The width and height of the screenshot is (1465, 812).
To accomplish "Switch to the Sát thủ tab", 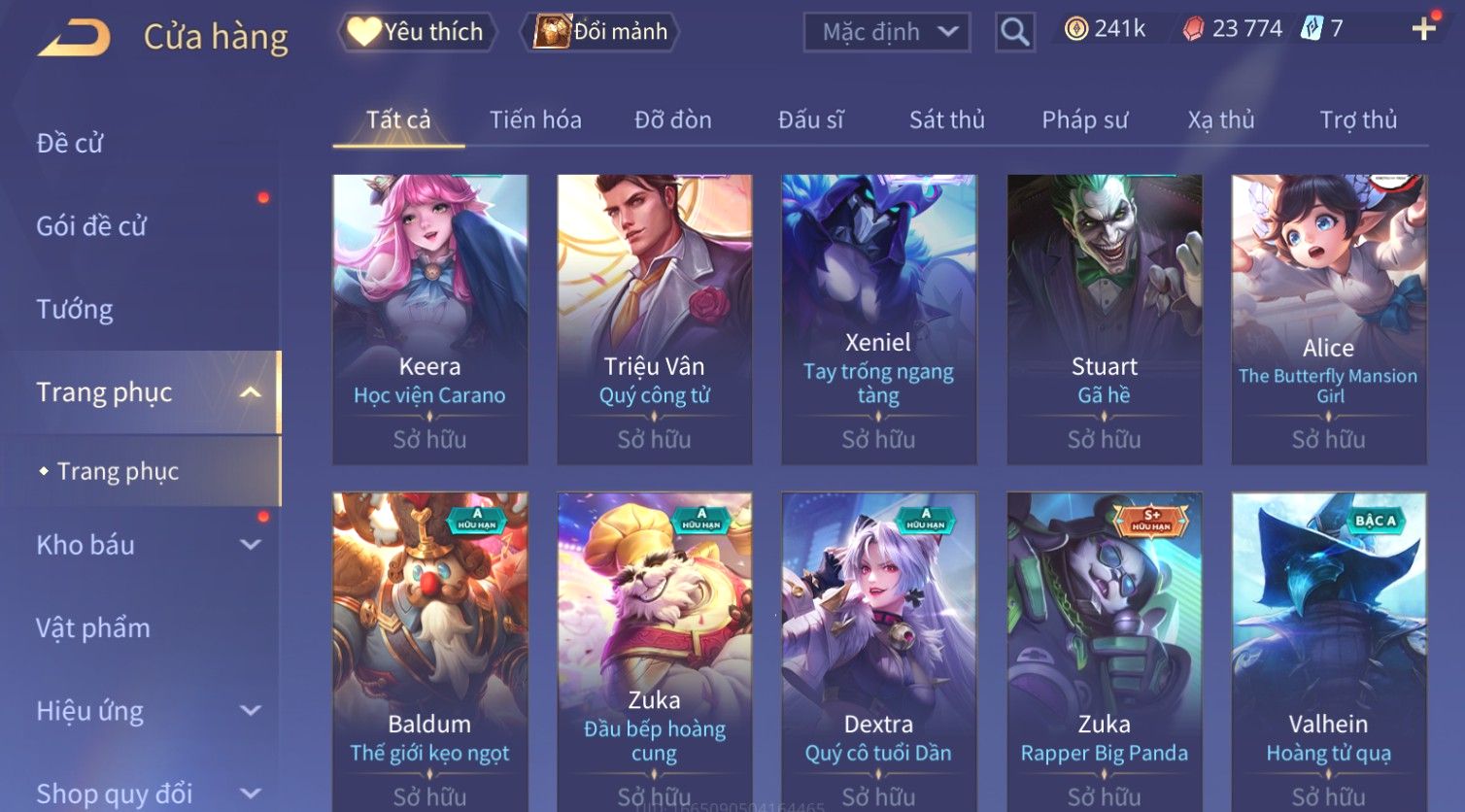I will [x=947, y=119].
